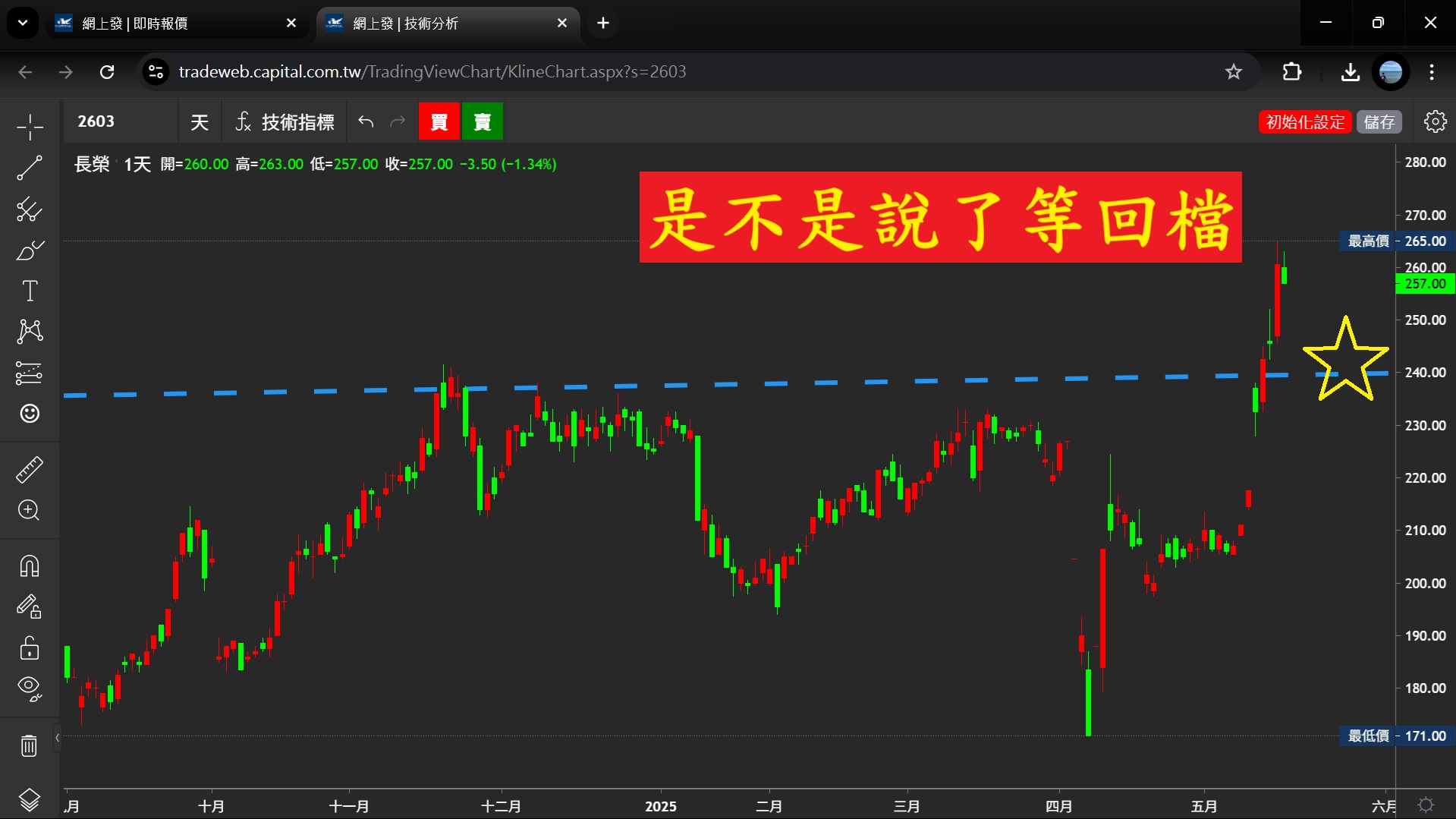Open the object tree layers icon
Image resolution: width=1456 pixels, height=819 pixels.
click(30, 799)
